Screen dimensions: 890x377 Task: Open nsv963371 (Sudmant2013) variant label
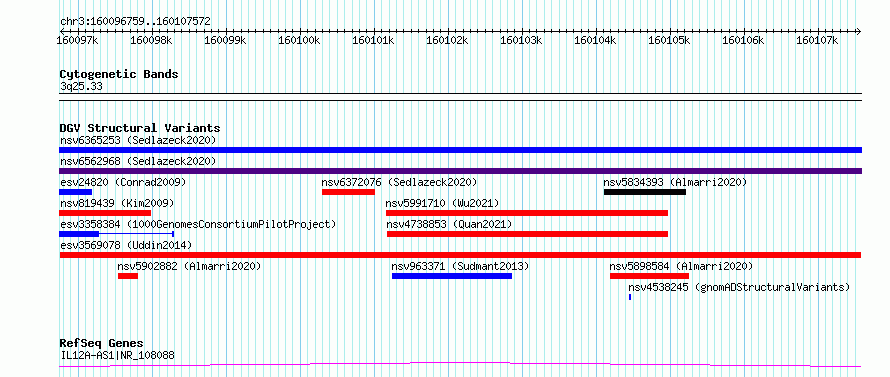(460, 266)
